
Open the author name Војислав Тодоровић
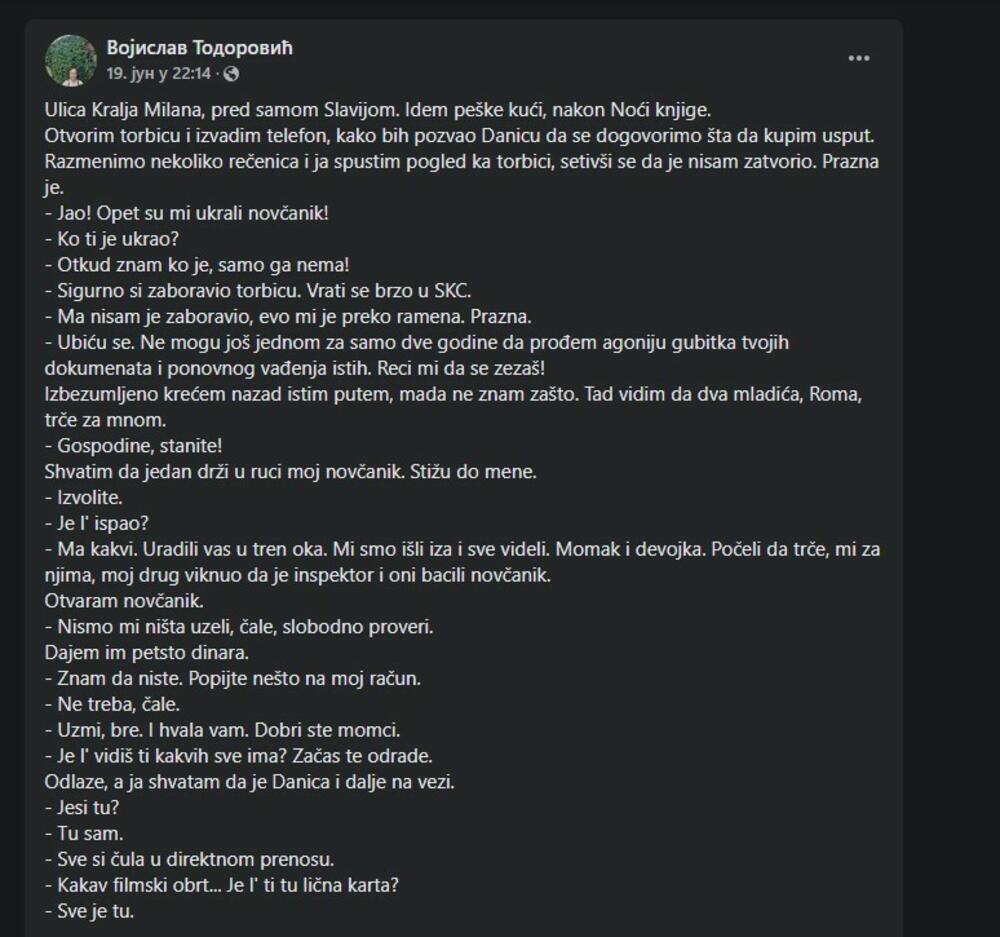(x=199, y=48)
